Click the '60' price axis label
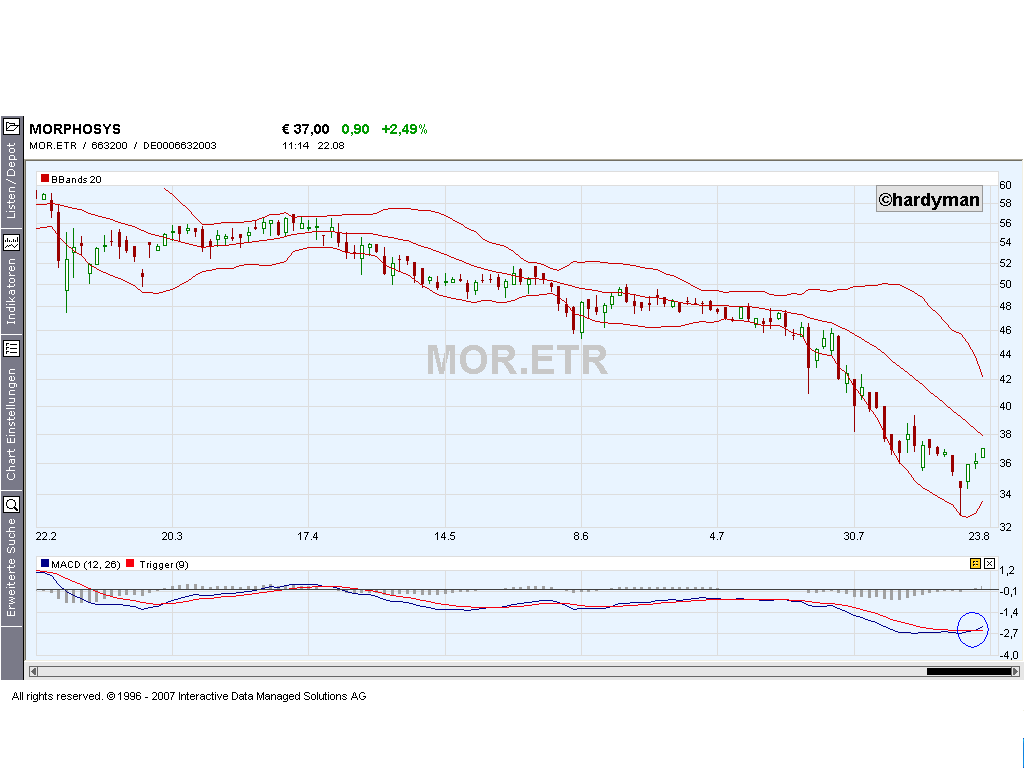The image size is (1024, 768). tap(1005, 185)
